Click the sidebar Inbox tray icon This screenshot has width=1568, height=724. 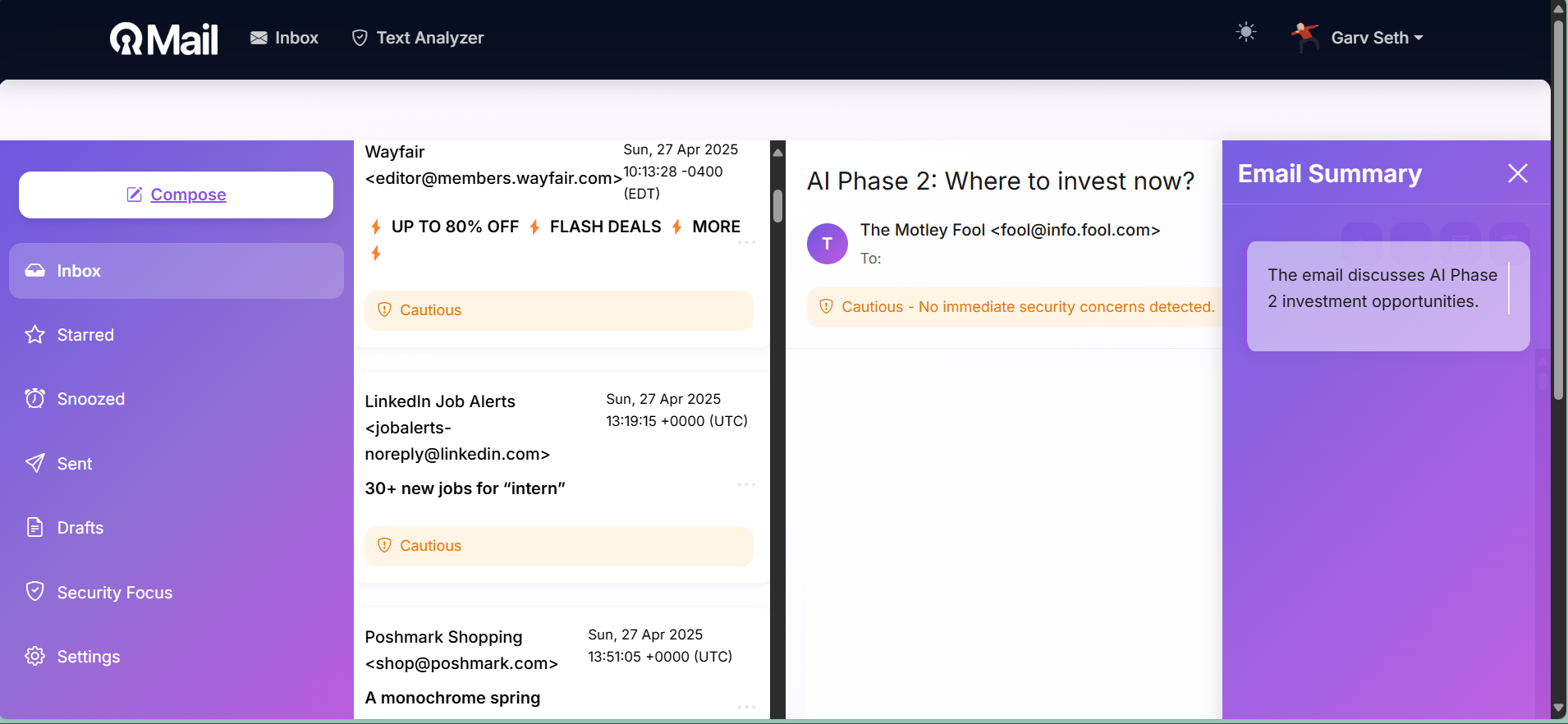coord(35,271)
